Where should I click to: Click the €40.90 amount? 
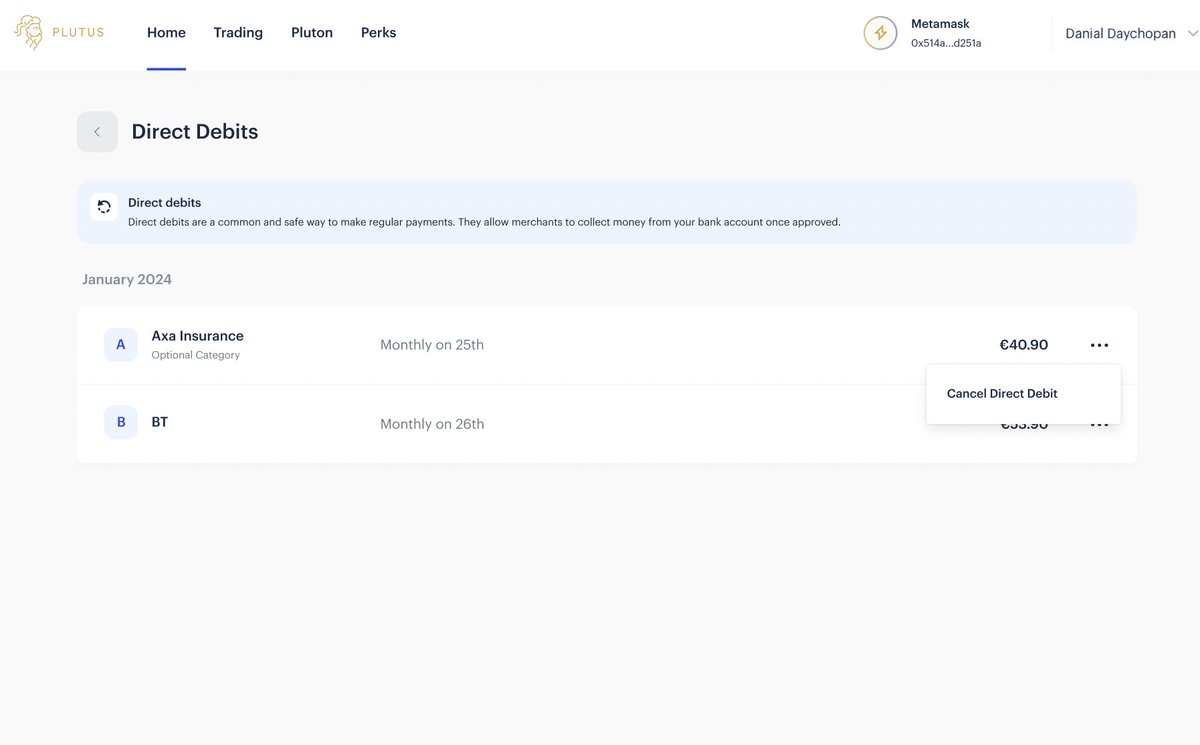pos(1024,345)
